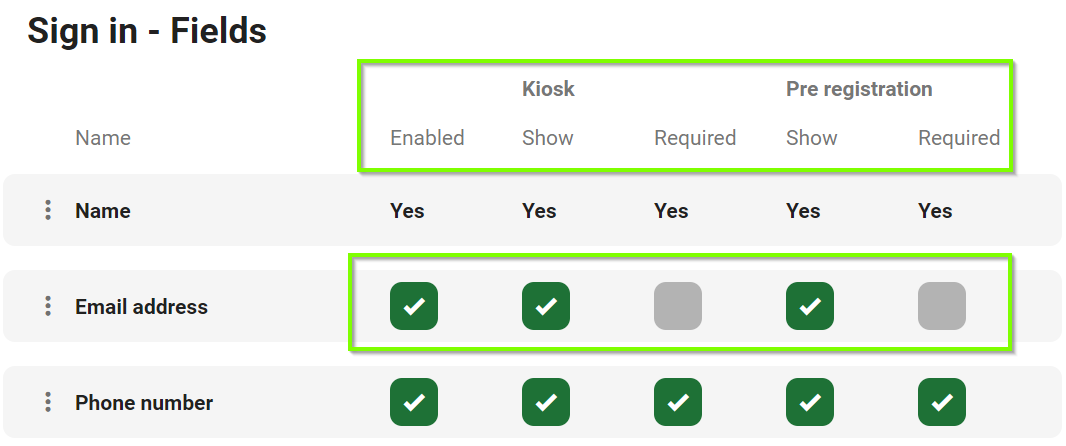Screen dimensions: 1066x446
Task: Uncheck Enabled for Email address
Action: click(x=414, y=306)
